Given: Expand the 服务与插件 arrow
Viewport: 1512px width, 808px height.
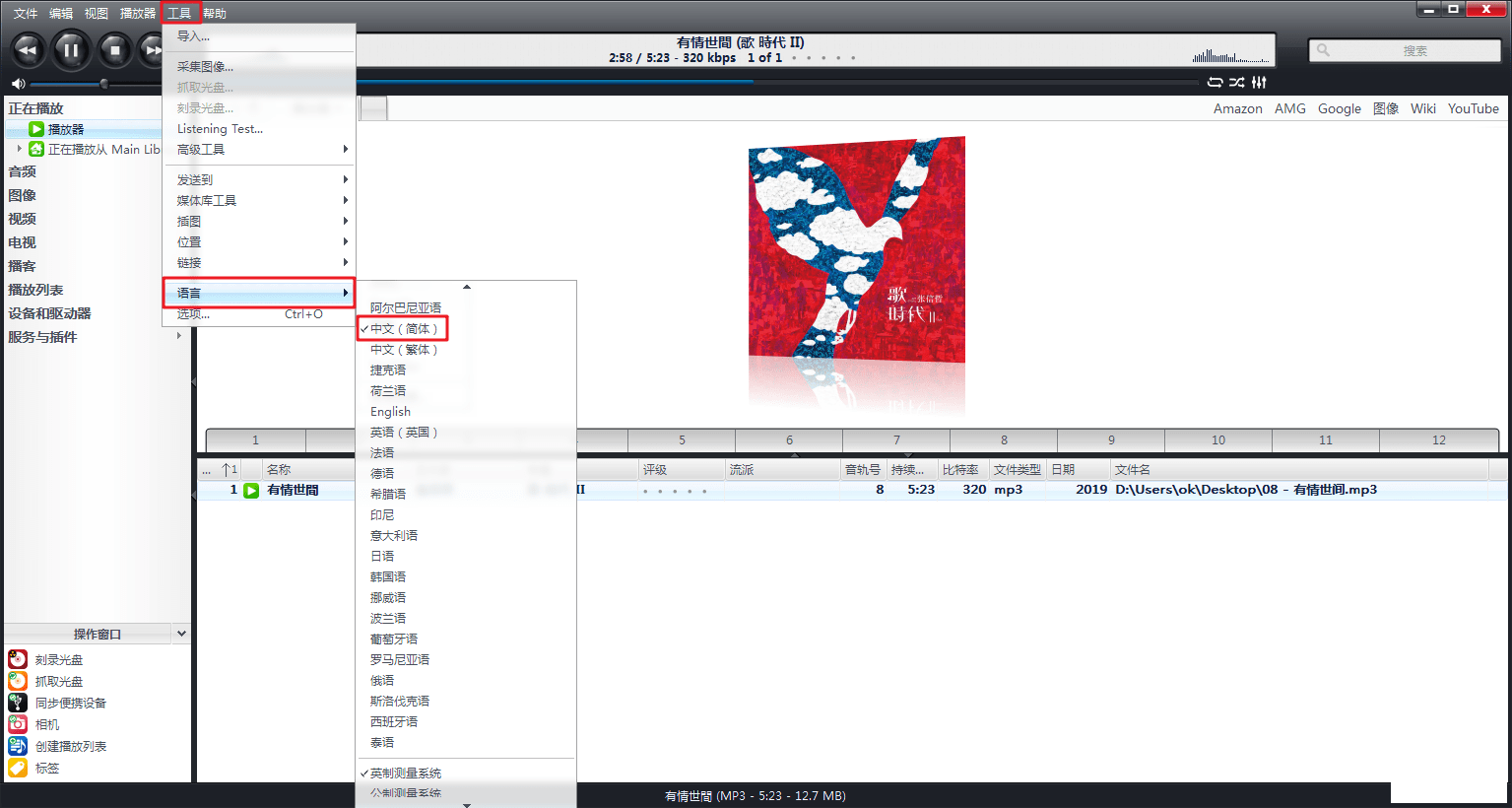Looking at the screenshot, I should tap(178, 336).
